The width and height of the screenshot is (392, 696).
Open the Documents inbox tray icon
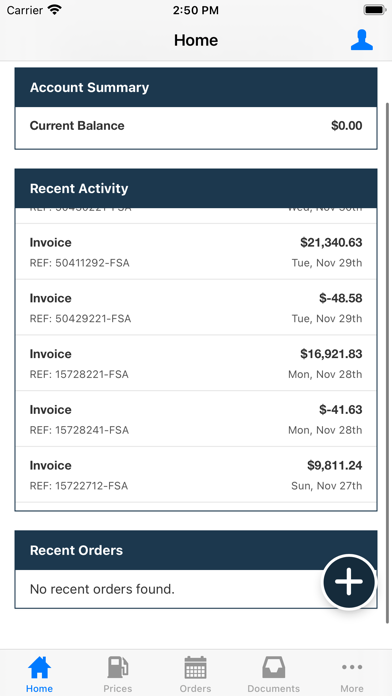(273, 667)
